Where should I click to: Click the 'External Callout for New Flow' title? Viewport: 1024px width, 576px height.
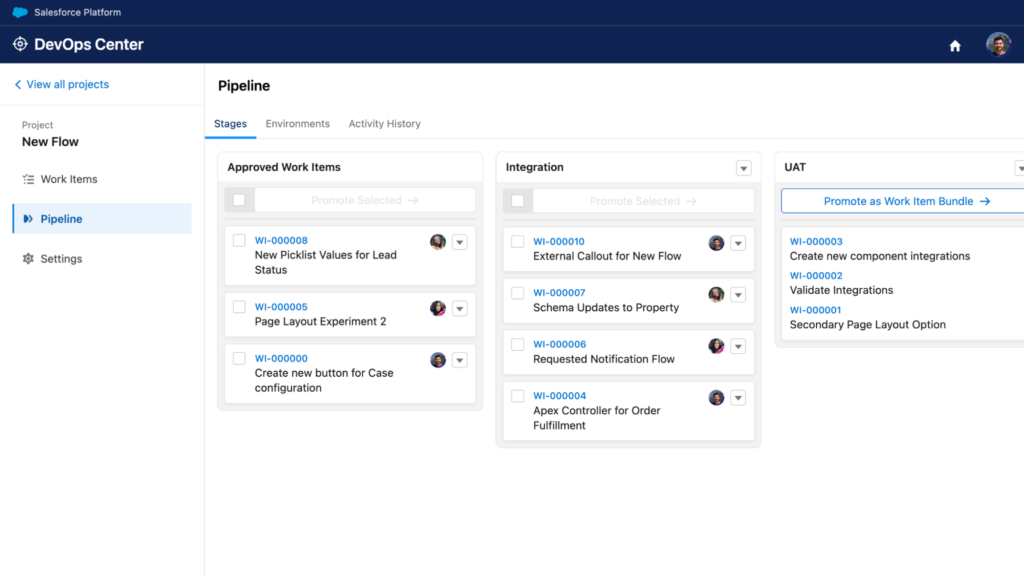point(607,256)
